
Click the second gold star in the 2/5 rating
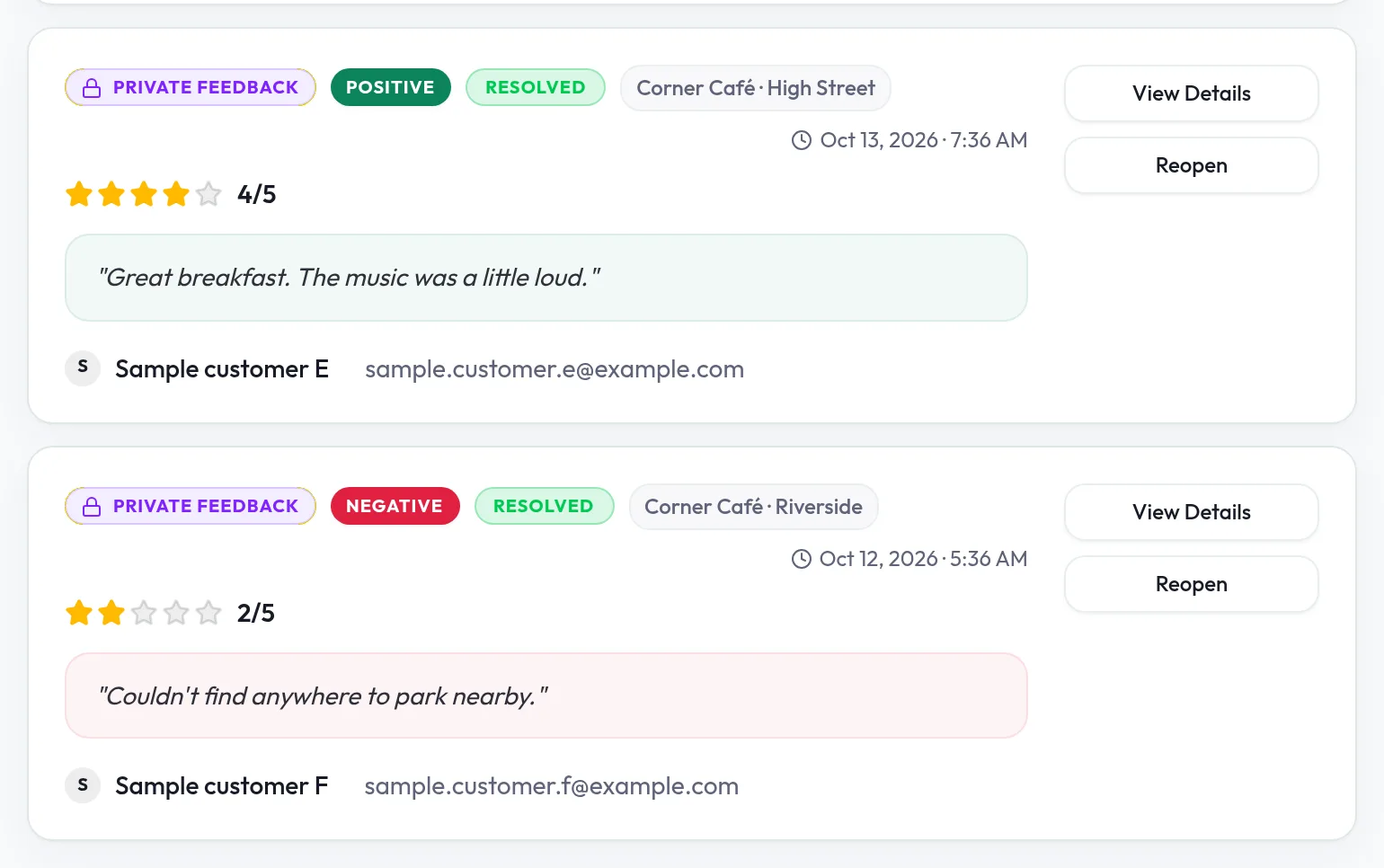pos(111,612)
